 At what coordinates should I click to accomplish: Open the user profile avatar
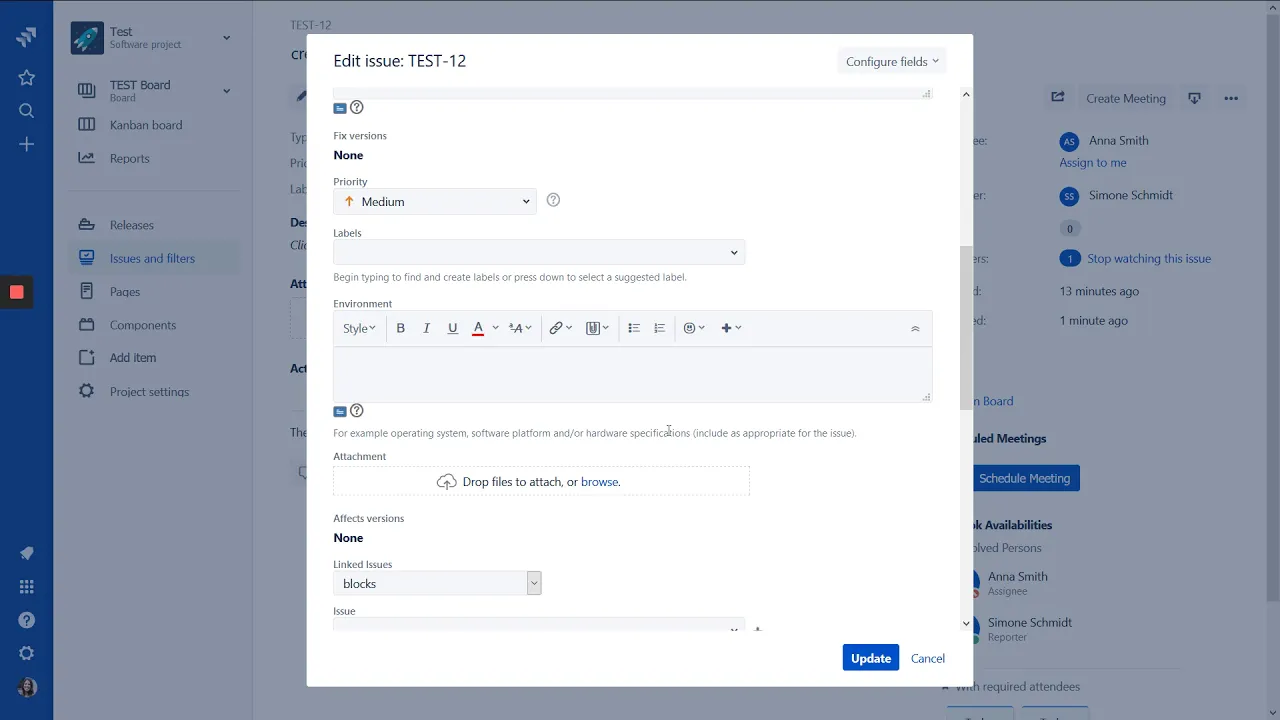(x=27, y=687)
